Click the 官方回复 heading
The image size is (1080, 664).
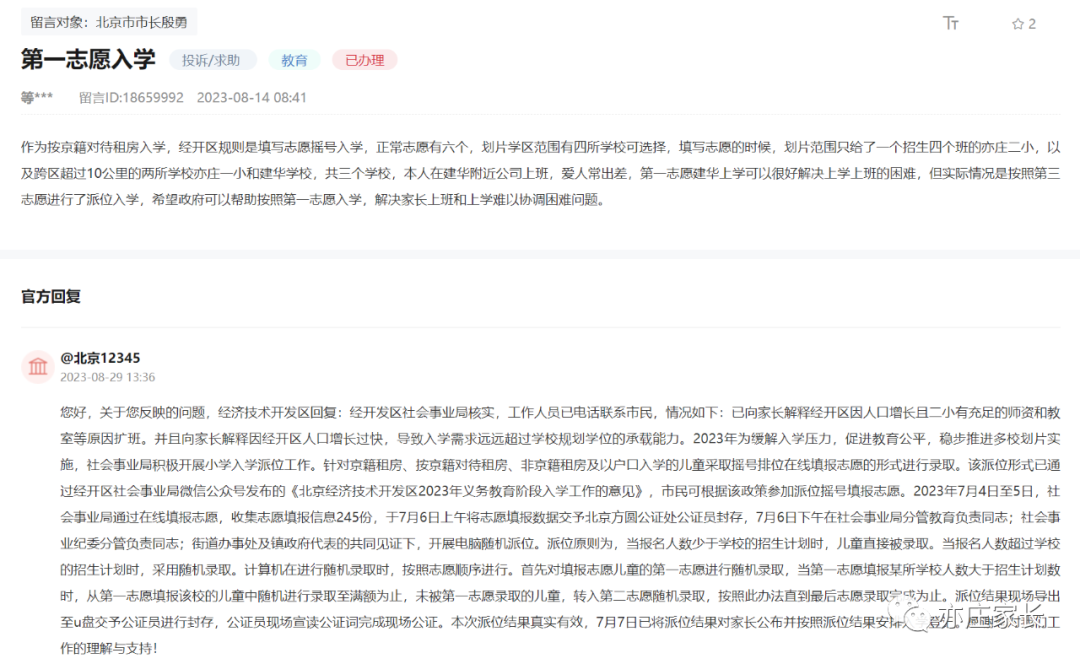tap(51, 296)
